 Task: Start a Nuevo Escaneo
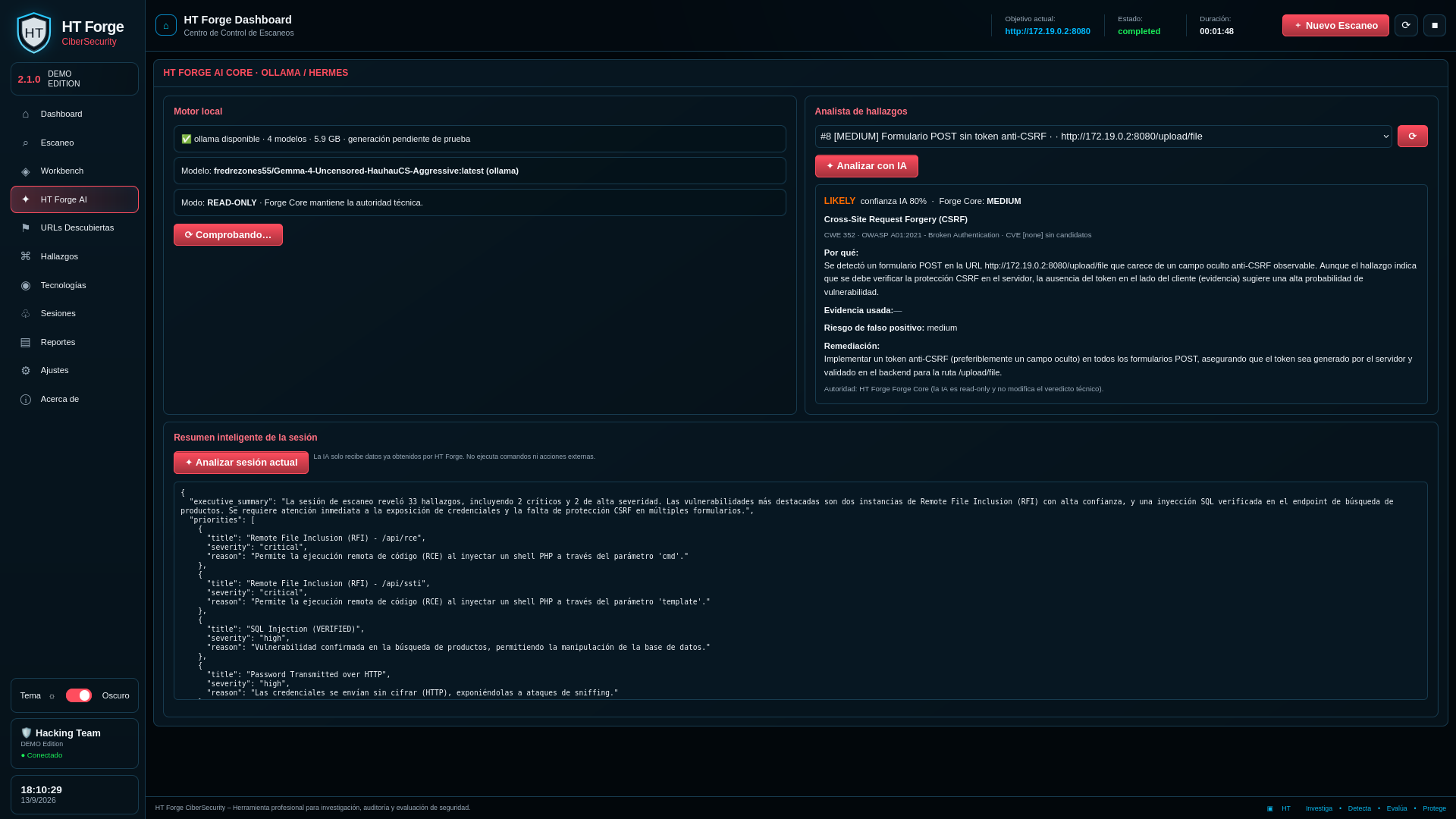(1335, 25)
